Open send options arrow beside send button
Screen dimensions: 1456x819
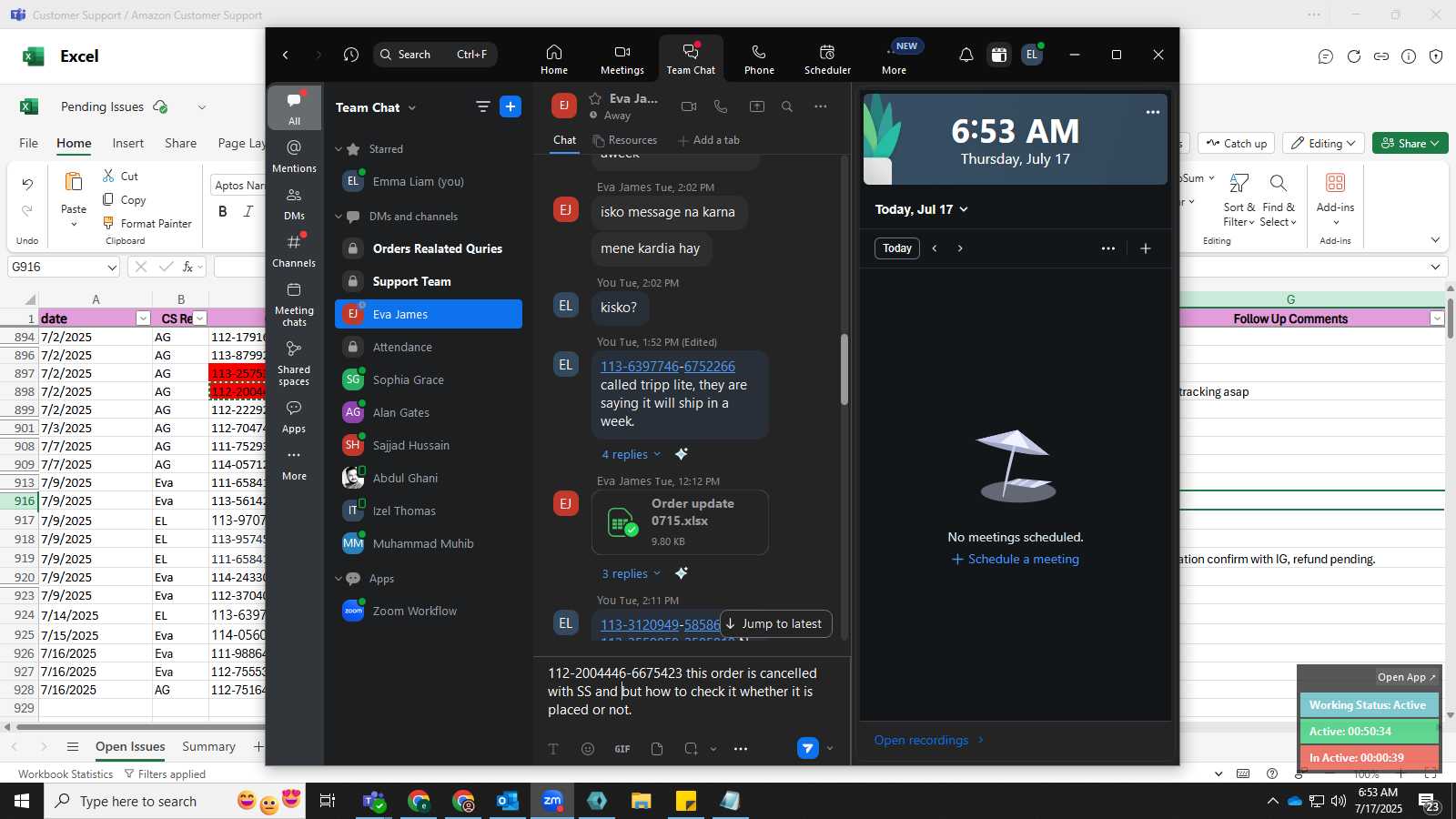[x=829, y=749]
